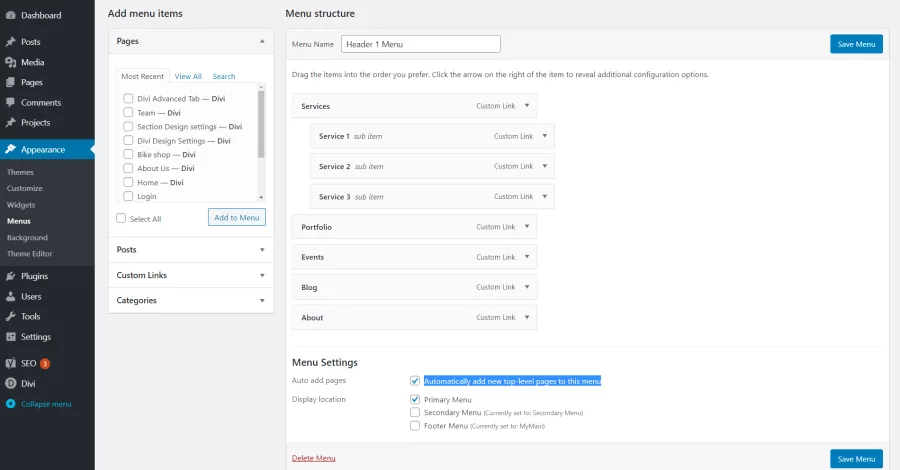This screenshot has height=470, width=900.
Task: Click the Pages document icon
Action: pyautogui.click(x=10, y=82)
